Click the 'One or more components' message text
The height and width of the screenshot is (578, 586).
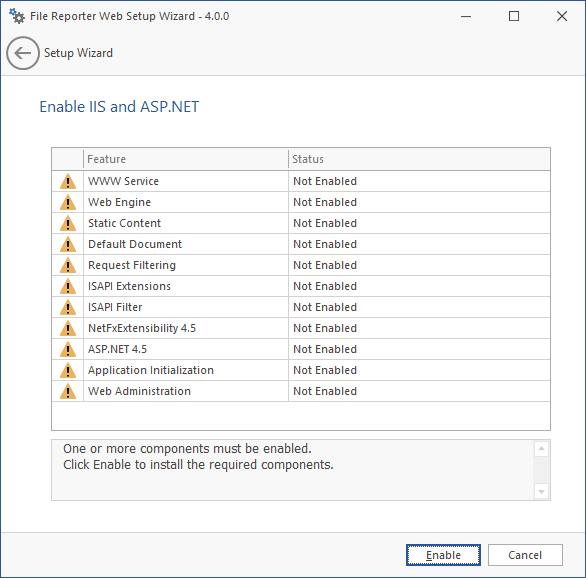pyautogui.click(x=187, y=448)
